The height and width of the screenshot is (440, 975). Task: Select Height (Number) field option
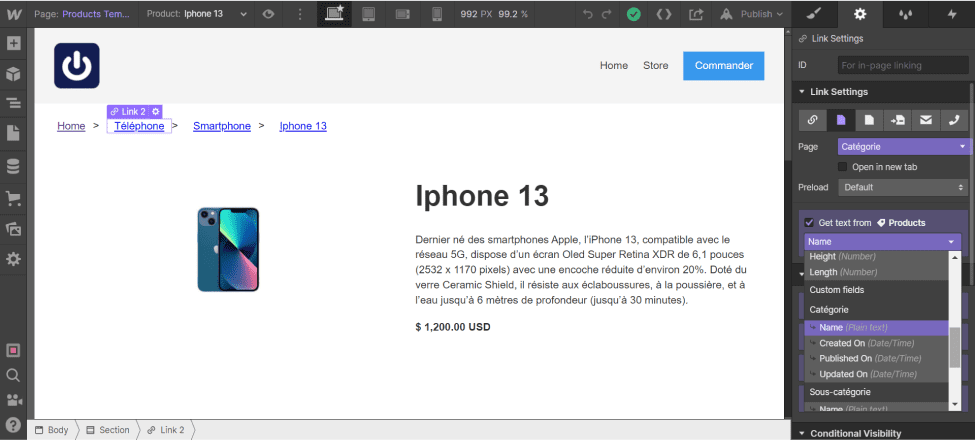[x=876, y=257]
